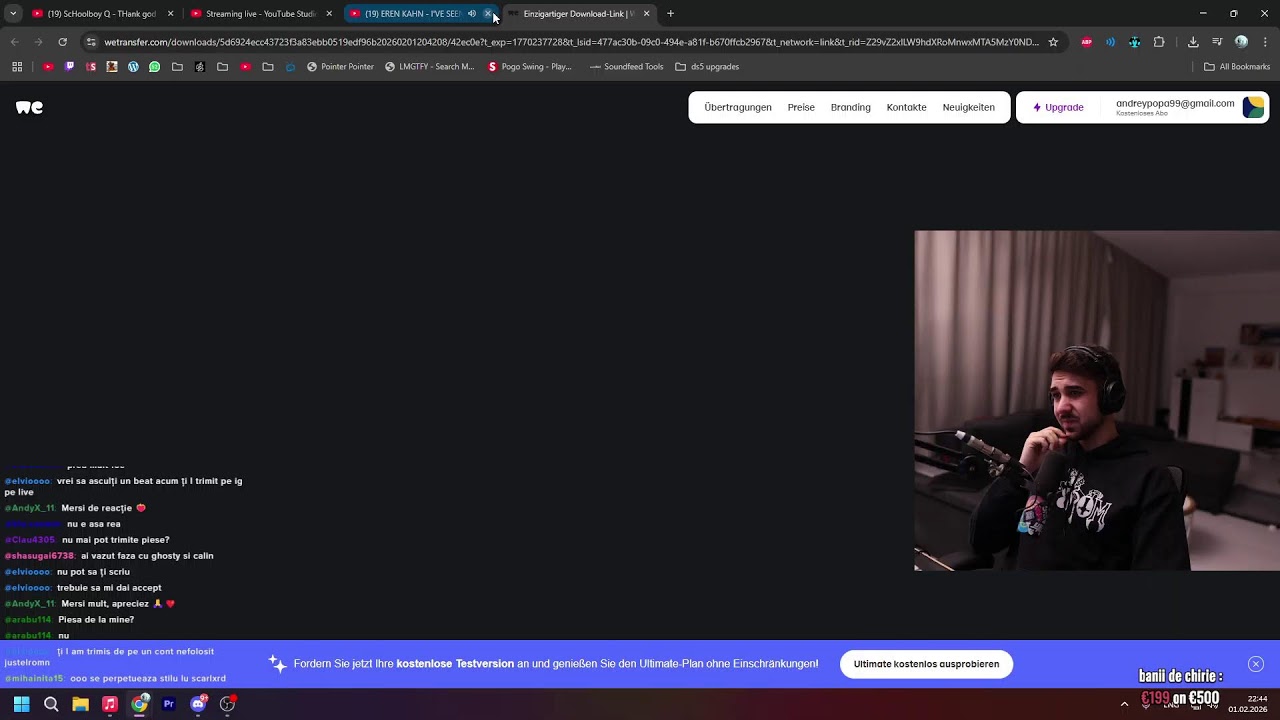1280x720 pixels.
Task: Open the Kontakte navigation item
Action: [906, 107]
